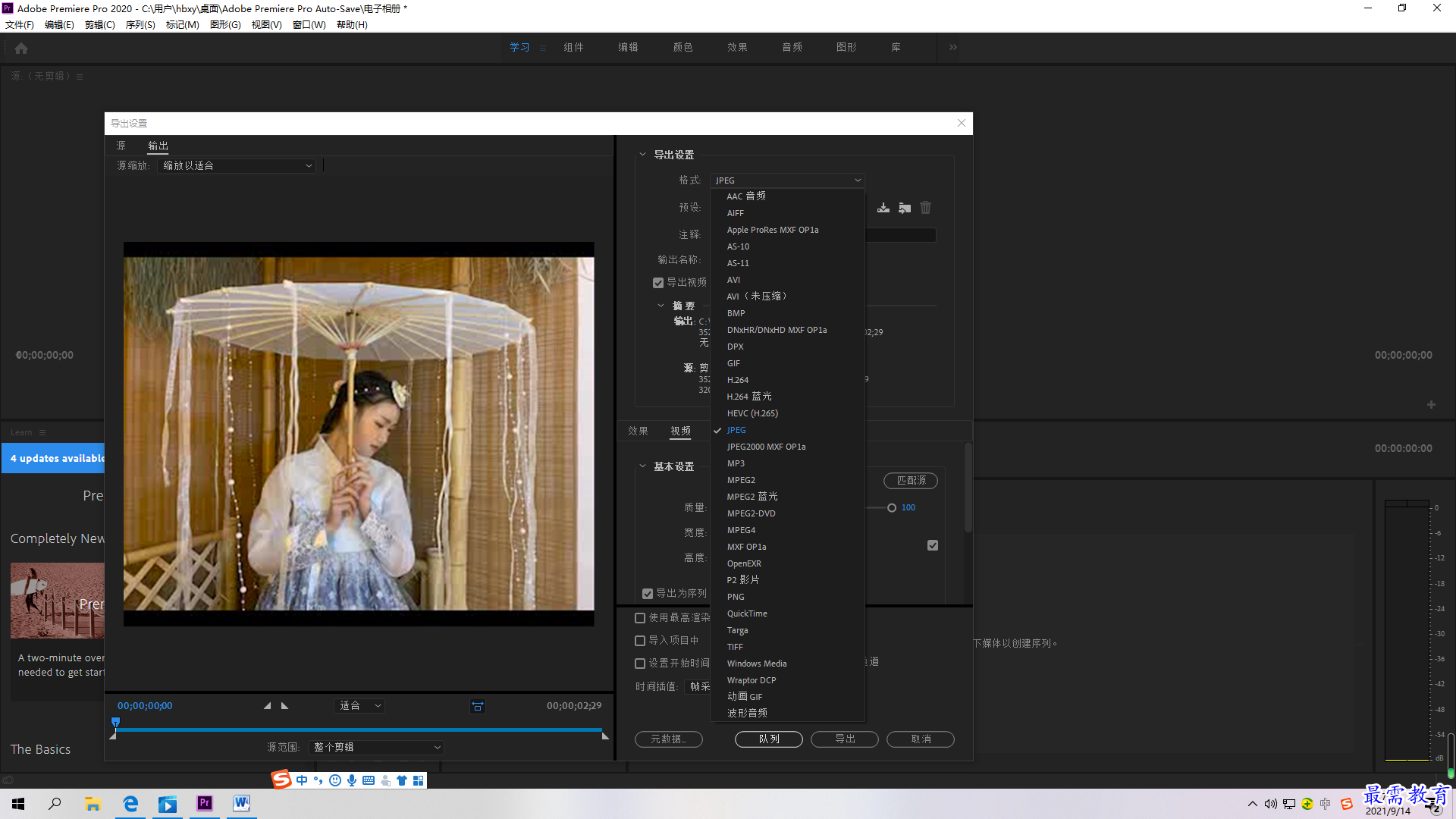
Task: Click the delete preset trash icon
Action: (x=926, y=208)
